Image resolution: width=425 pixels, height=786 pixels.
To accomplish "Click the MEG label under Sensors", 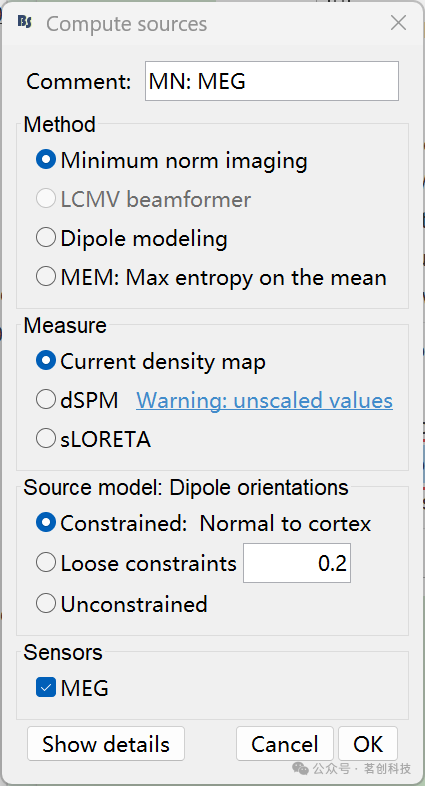I will (x=84, y=688).
